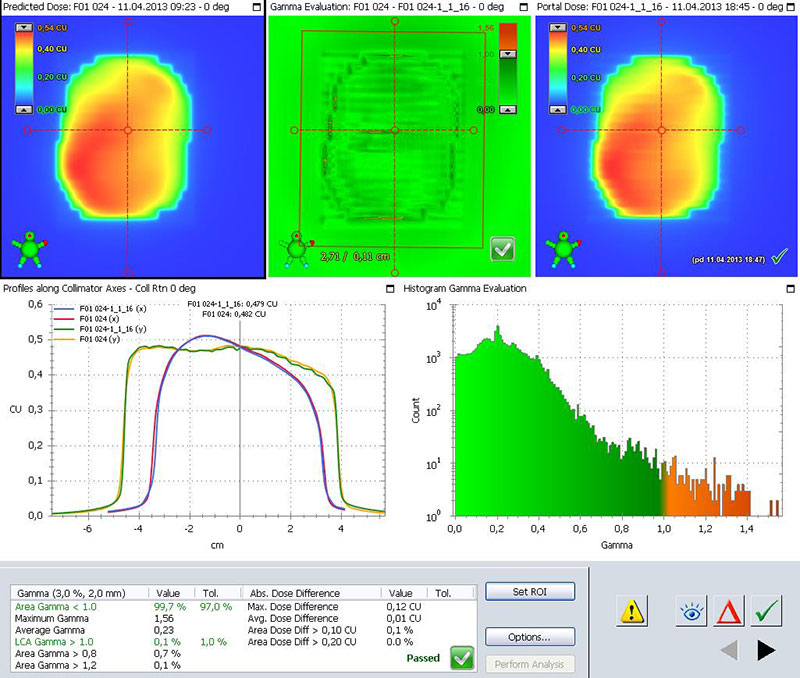Toggle the Passed green checkbox
The image size is (800, 678).
tap(462, 658)
